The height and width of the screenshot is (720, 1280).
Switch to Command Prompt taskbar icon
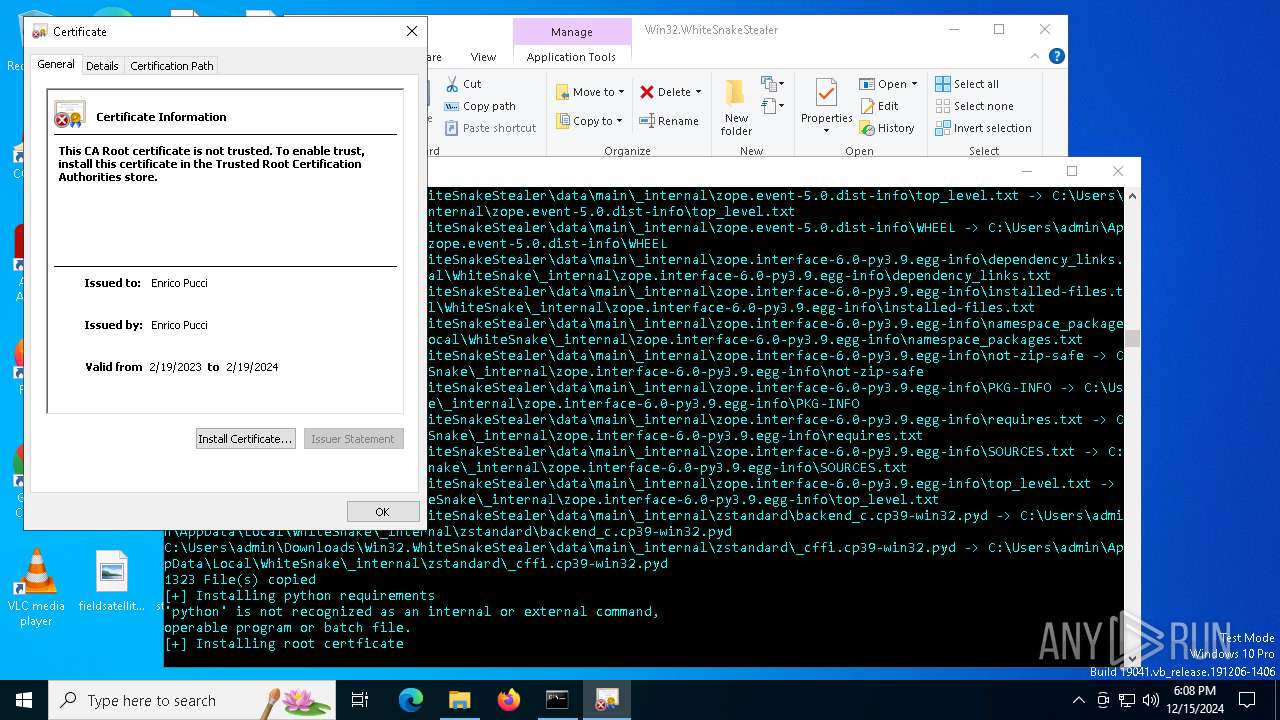coord(557,700)
